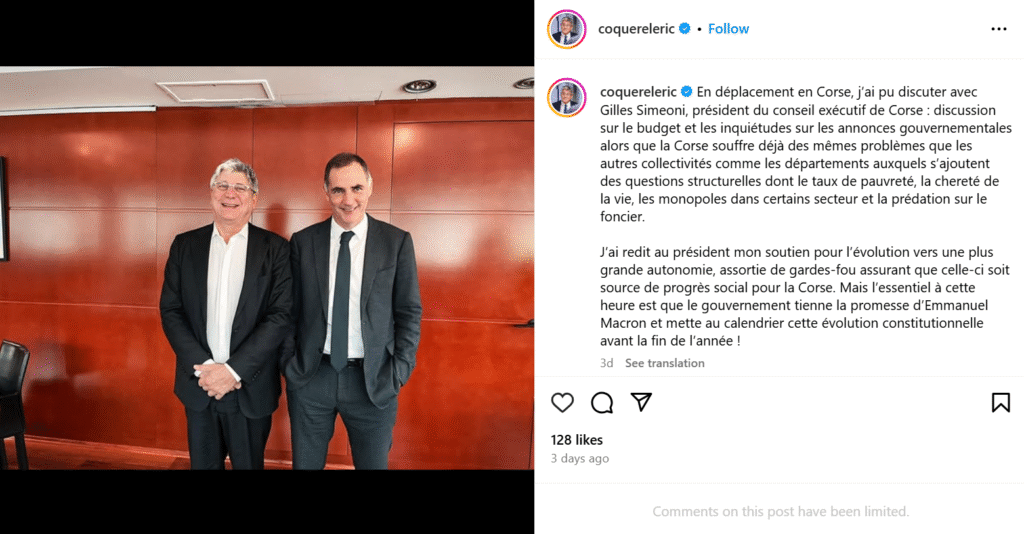Viewport: 1024px width, 534px height.
Task: Open comments with the speech bubble icon
Action: click(x=602, y=403)
